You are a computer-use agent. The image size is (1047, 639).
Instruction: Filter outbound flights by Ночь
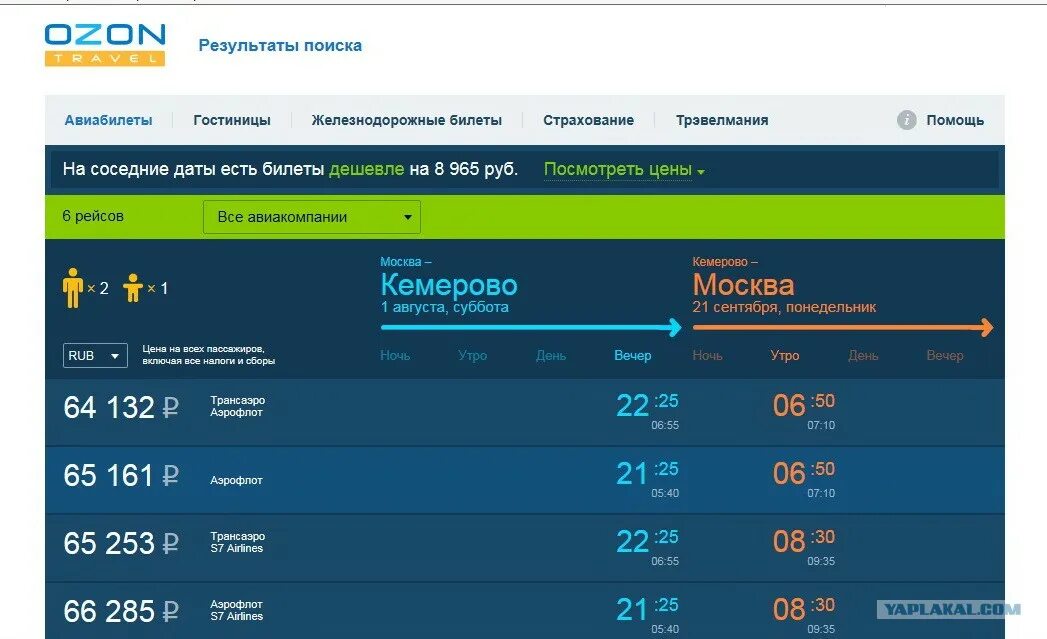(x=395, y=355)
